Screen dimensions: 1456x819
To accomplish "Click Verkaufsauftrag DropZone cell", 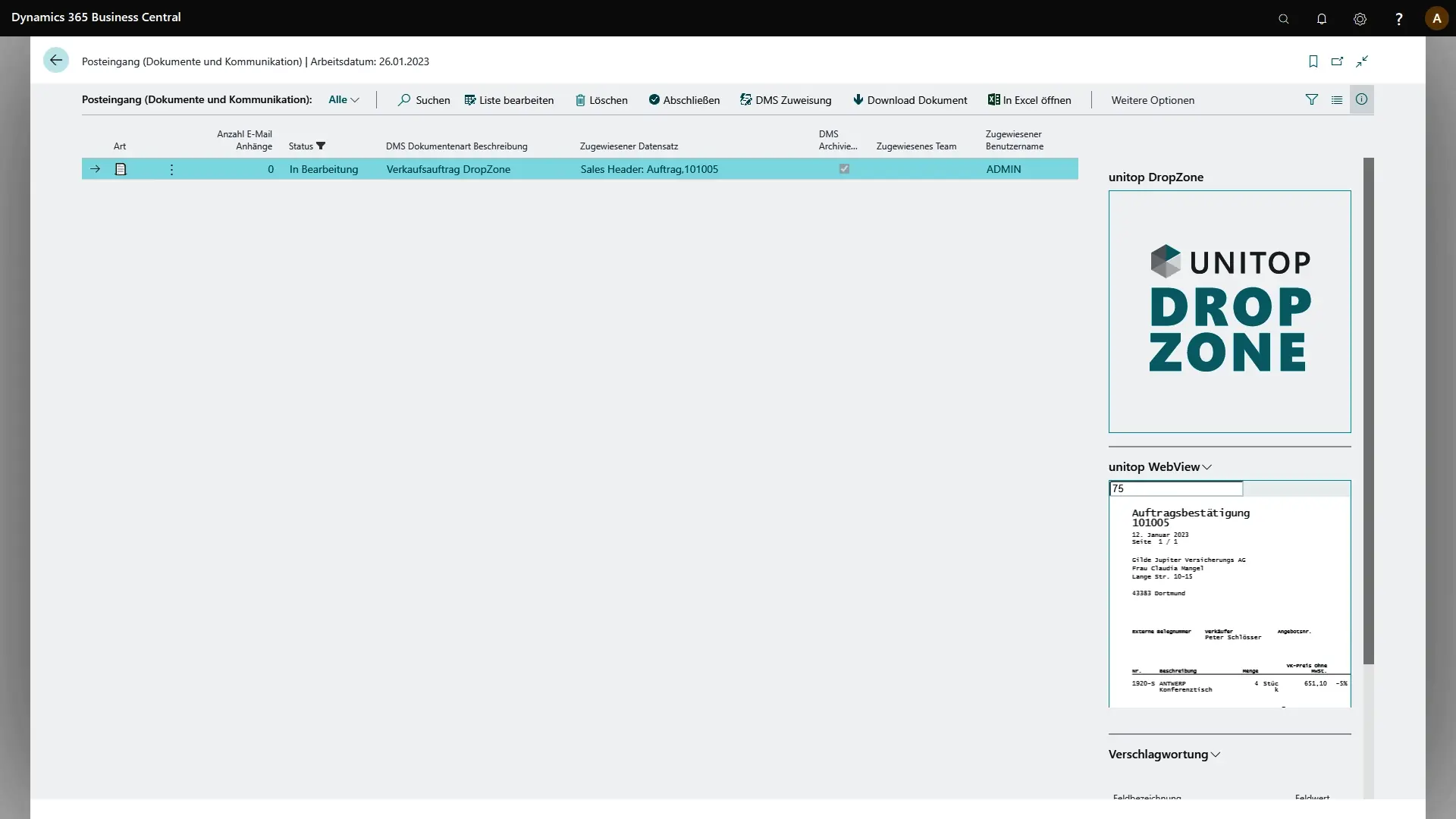I will (448, 170).
